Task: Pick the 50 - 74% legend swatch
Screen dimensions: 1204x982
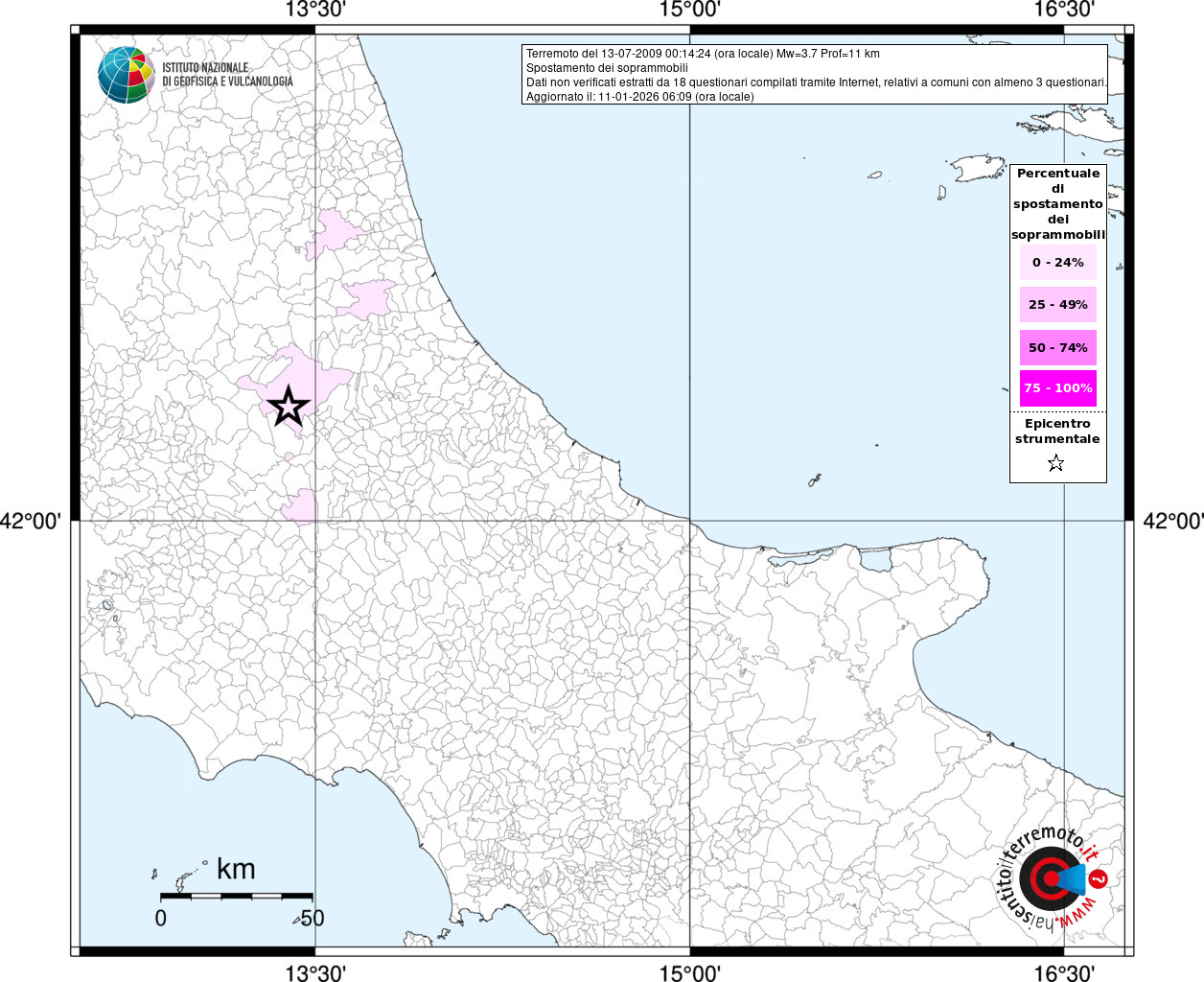Action: tap(1057, 347)
